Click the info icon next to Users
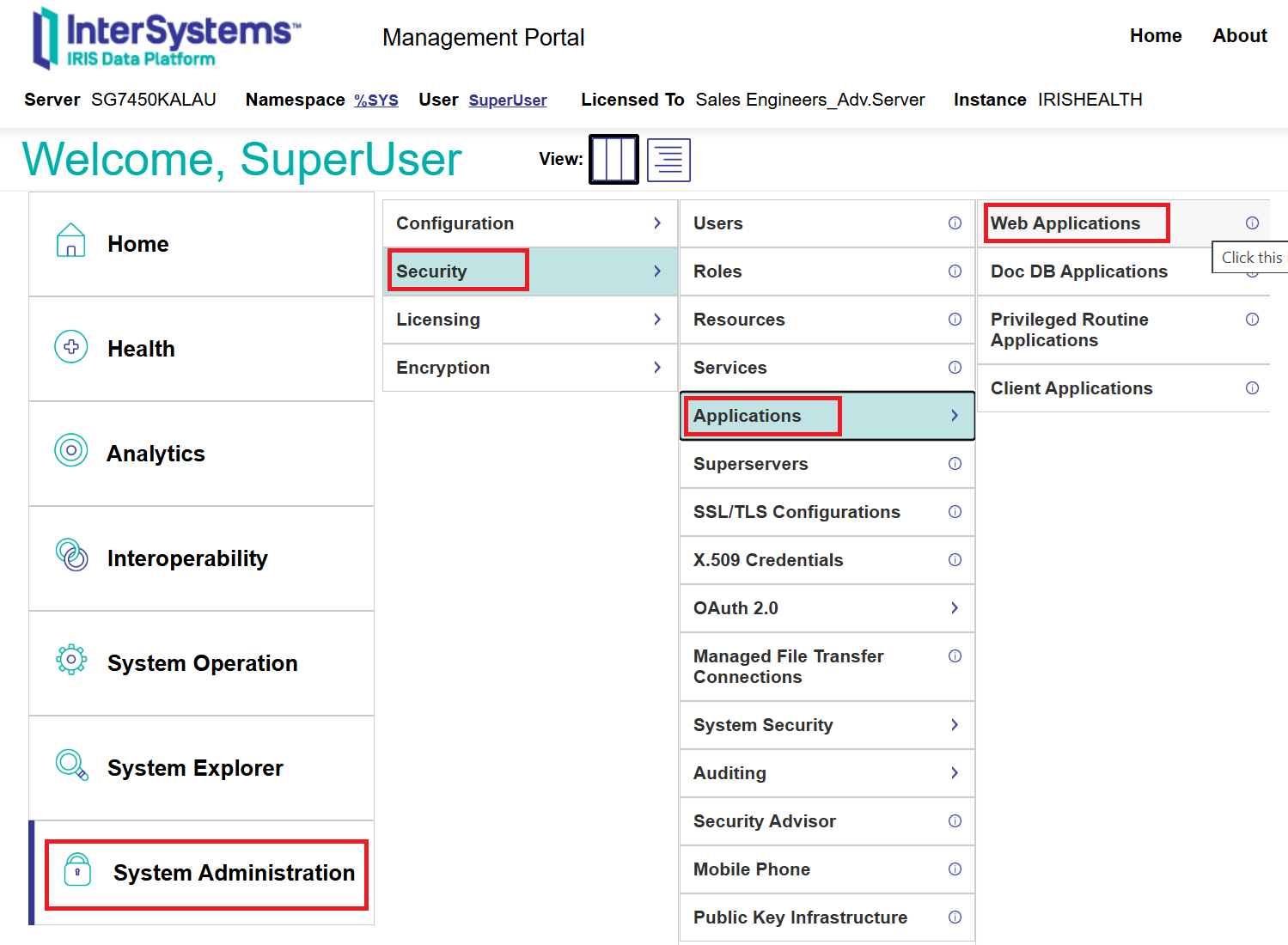 [x=955, y=223]
